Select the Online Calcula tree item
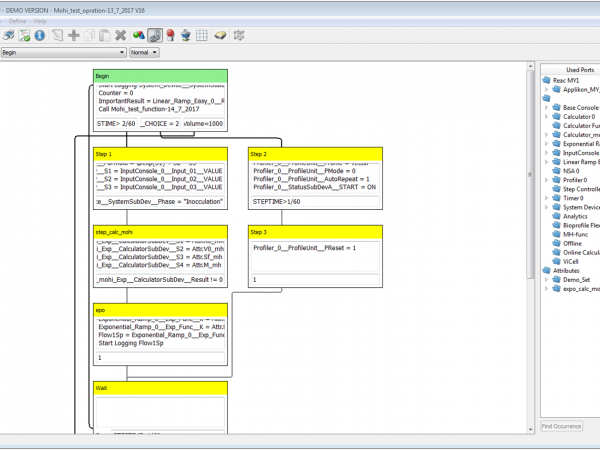Screen dimensions: 600x450 tap(581, 253)
